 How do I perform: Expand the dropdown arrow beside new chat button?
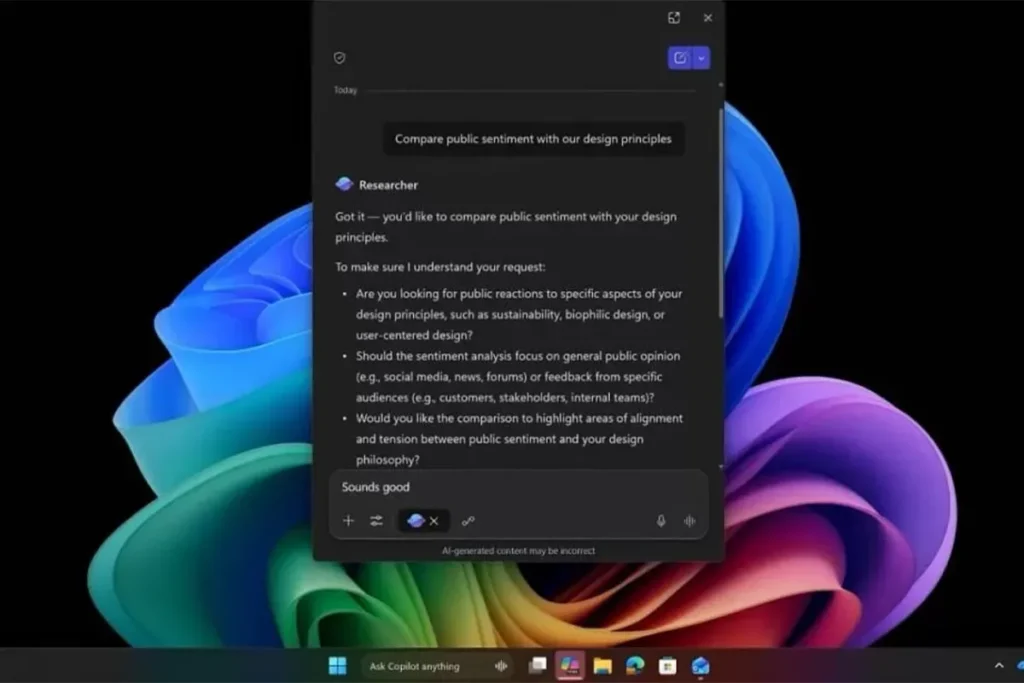click(x=701, y=58)
